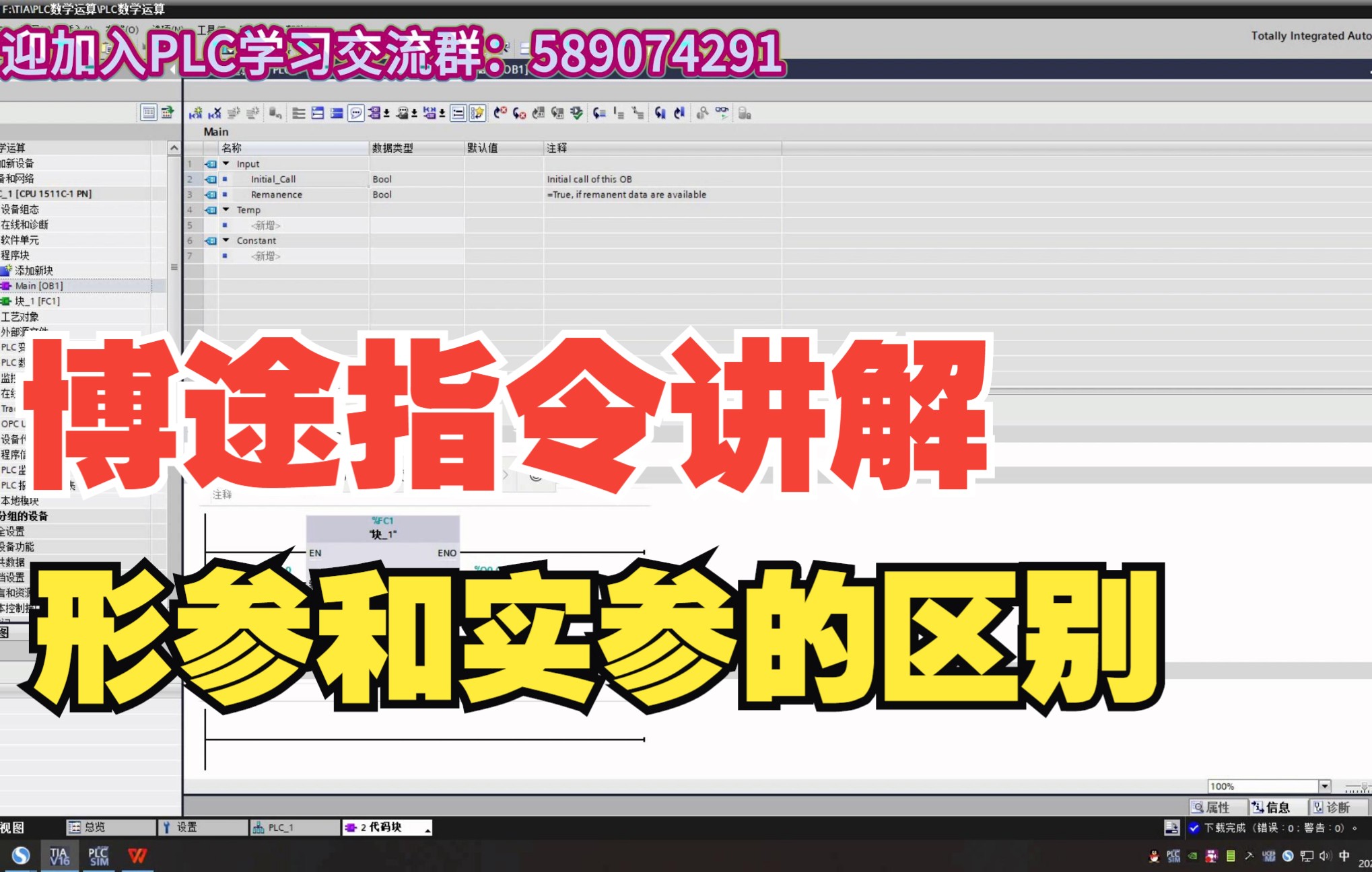Click the FC1 块_1 block call header

pyautogui.click(x=383, y=528)
